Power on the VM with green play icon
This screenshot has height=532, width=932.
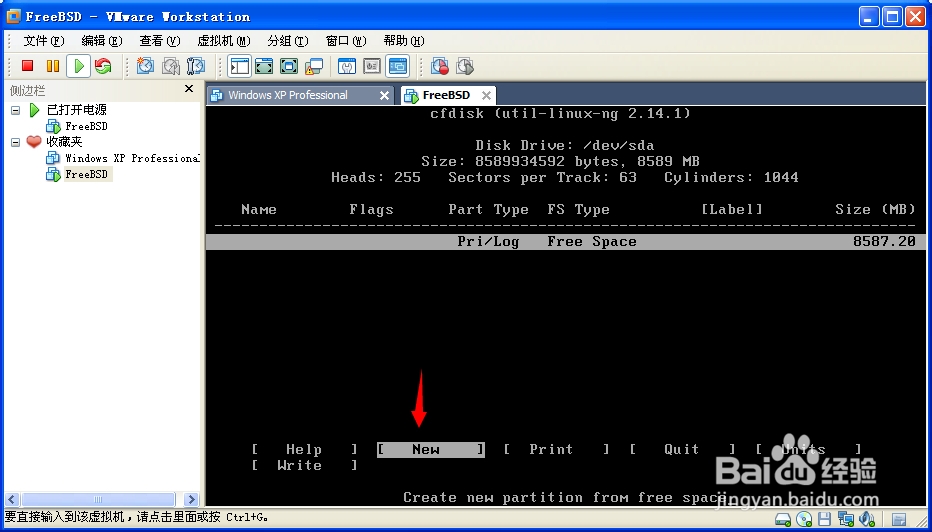tap(78, 66)
